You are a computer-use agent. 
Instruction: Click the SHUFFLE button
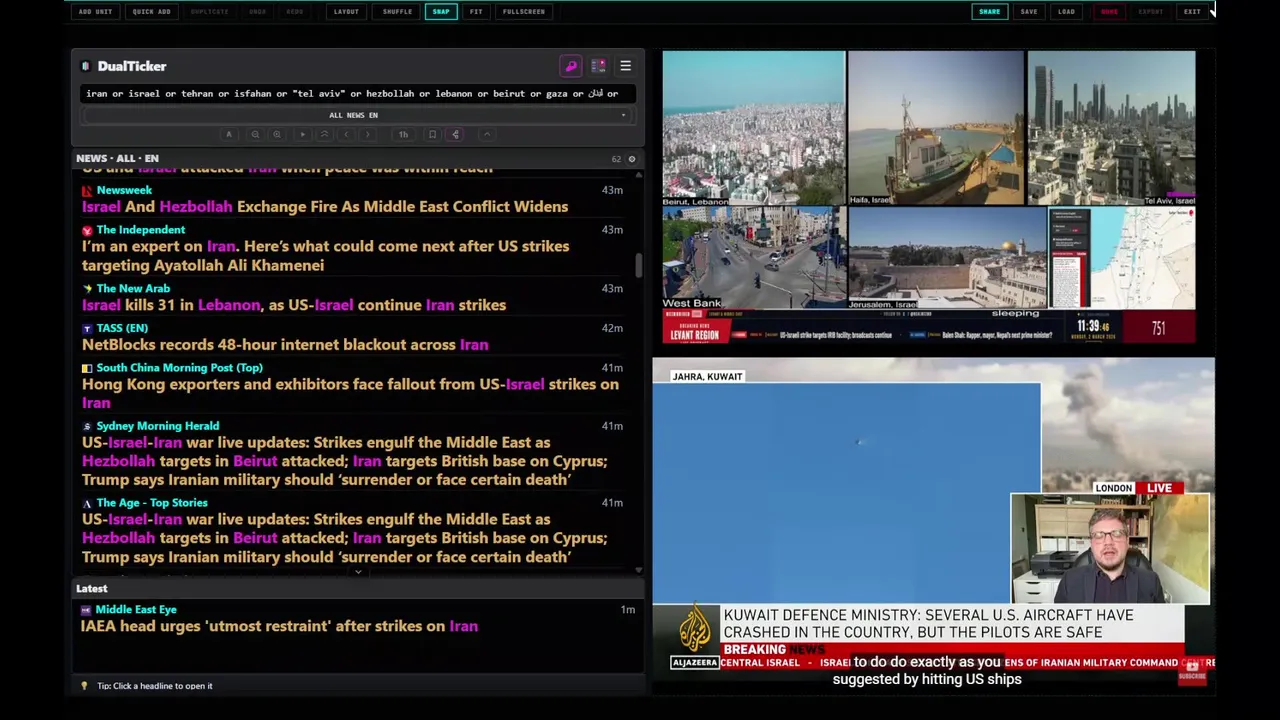(397, 12)
